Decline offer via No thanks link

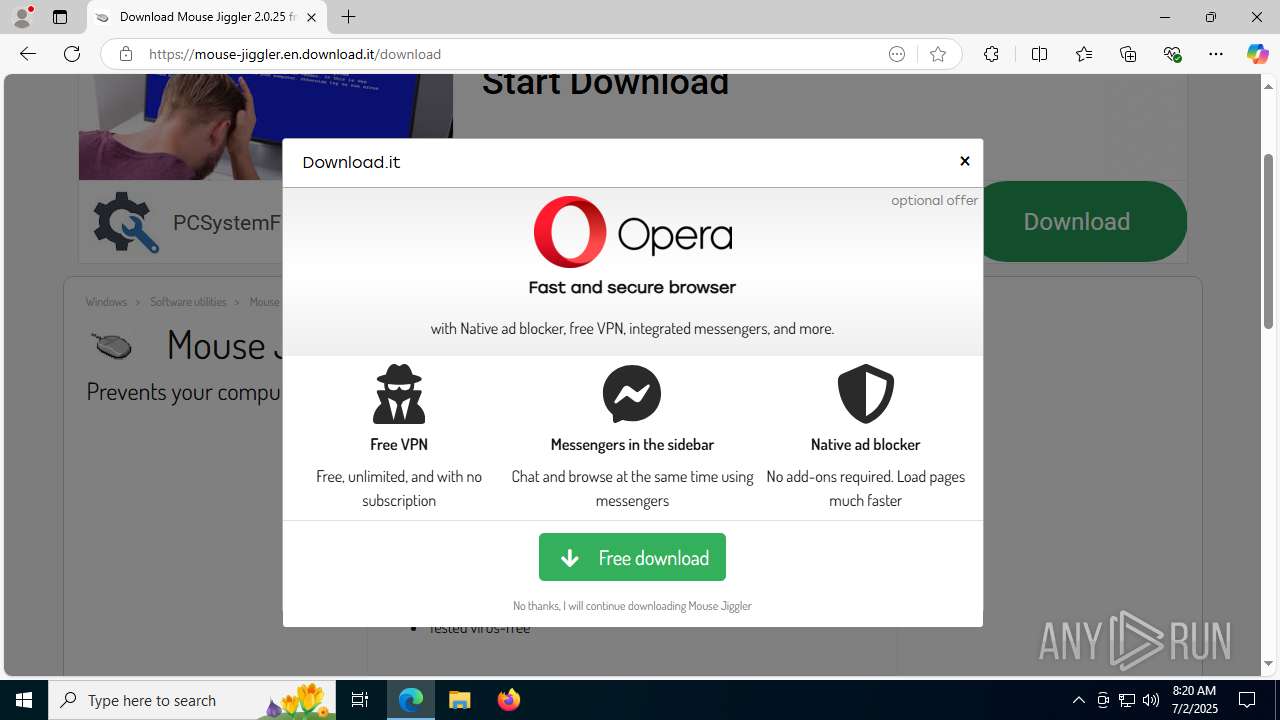[x=632, y=606]
